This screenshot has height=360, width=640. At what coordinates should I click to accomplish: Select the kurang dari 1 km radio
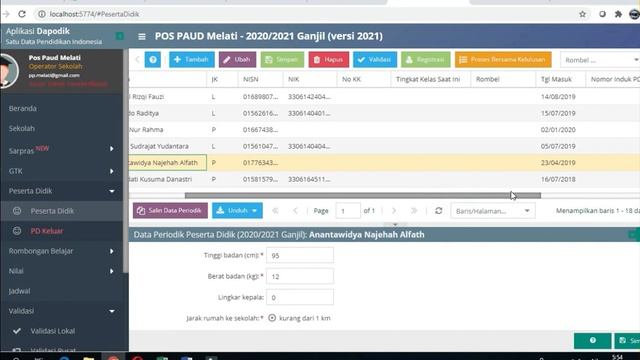[x=272, y=318]
